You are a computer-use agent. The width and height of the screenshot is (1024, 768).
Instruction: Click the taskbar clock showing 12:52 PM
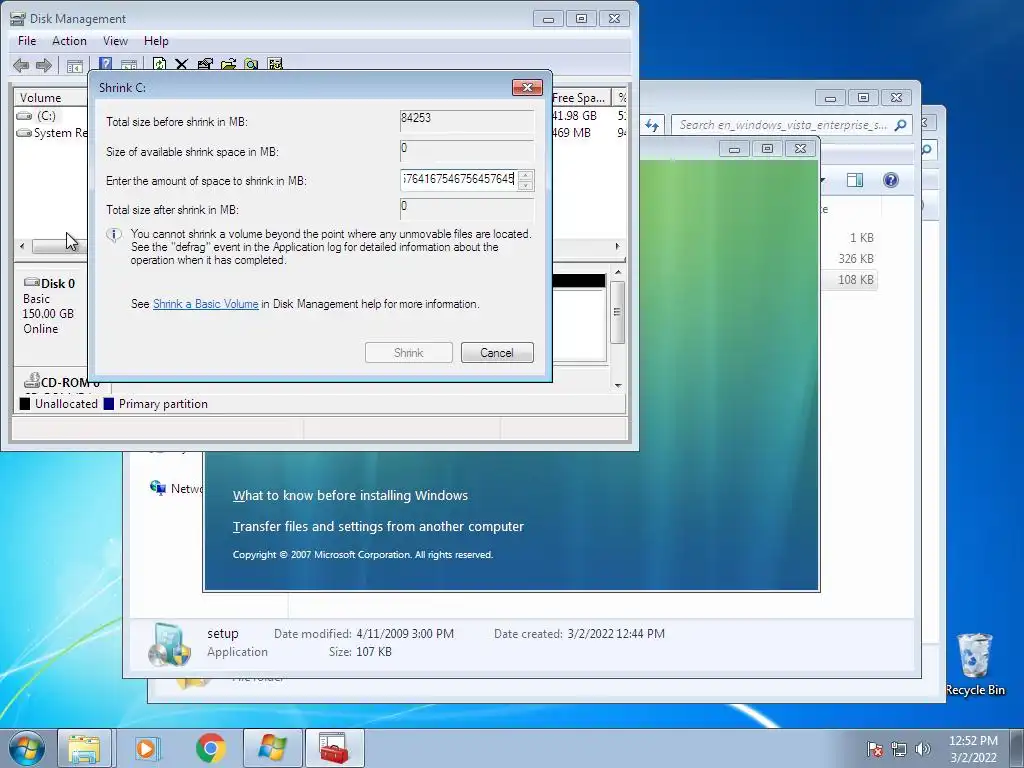[x=973, y=749]
